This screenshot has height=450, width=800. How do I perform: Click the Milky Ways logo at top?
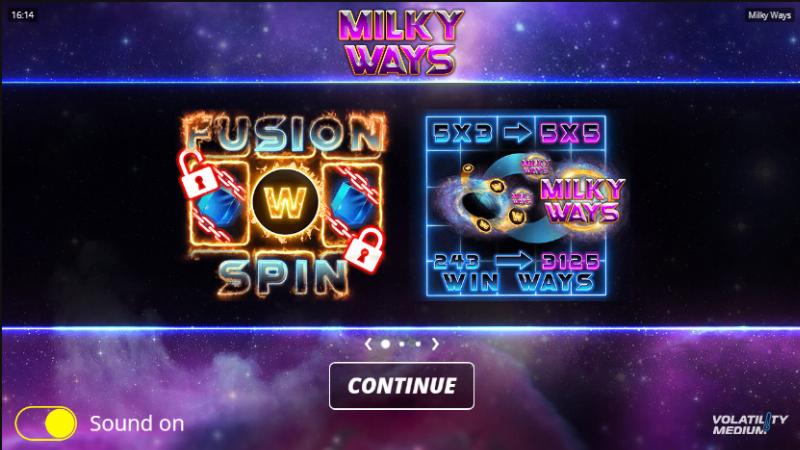[401, 42]
